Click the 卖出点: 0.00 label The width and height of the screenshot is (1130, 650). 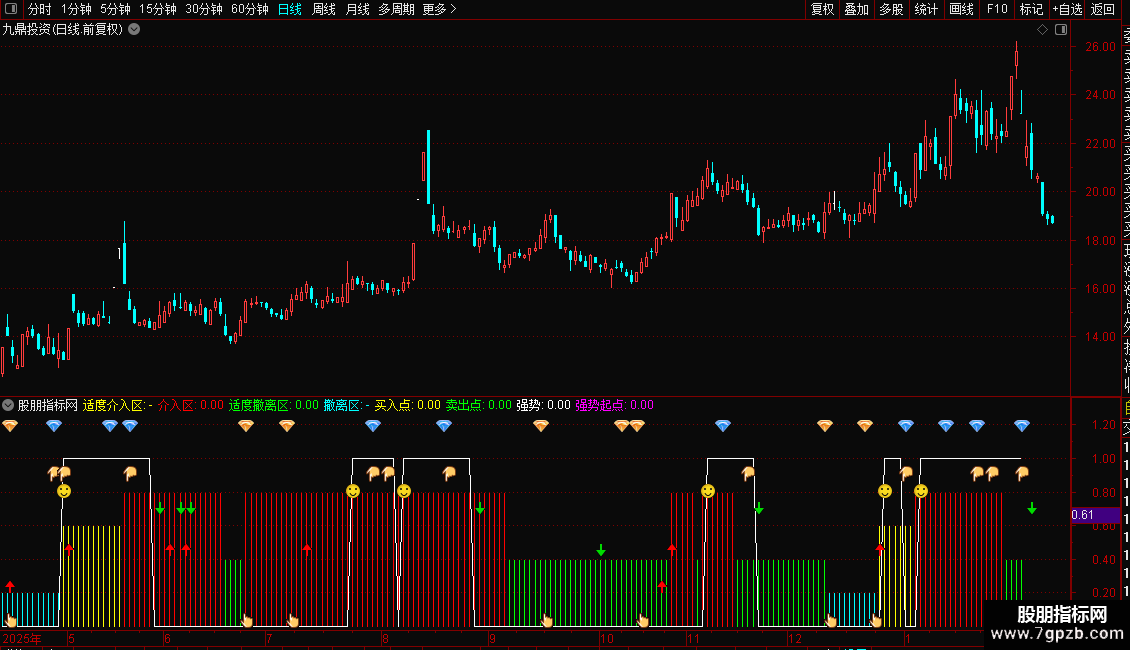tap(479, 405)
